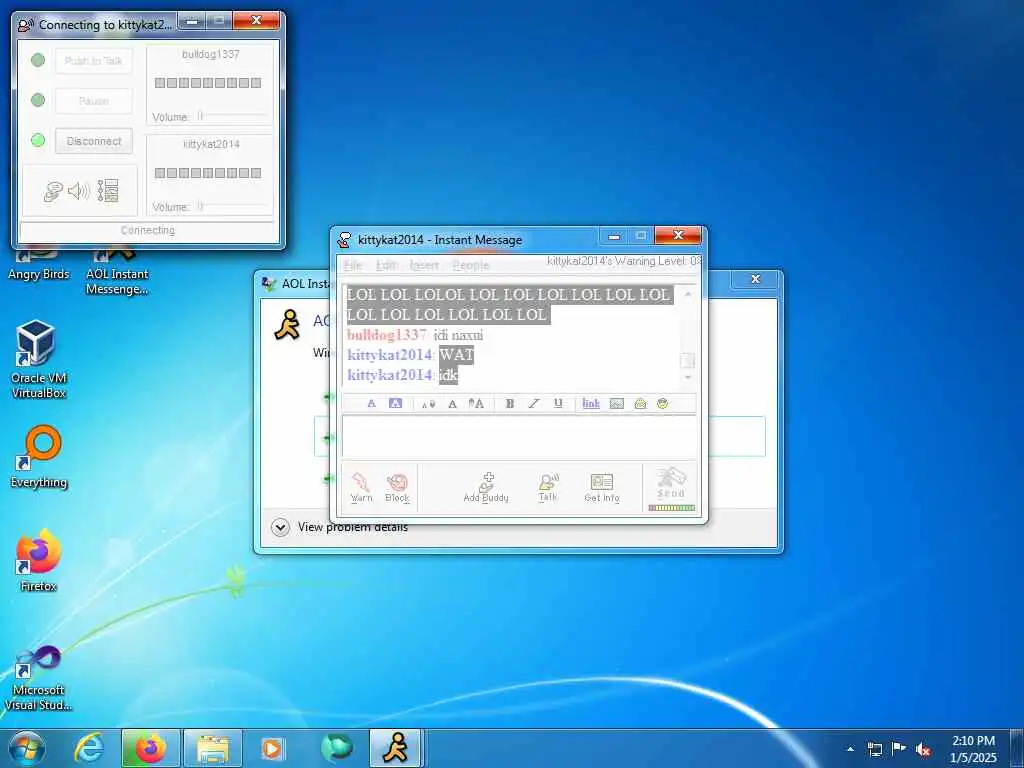Show hidden system tray icons

(850, 749)
